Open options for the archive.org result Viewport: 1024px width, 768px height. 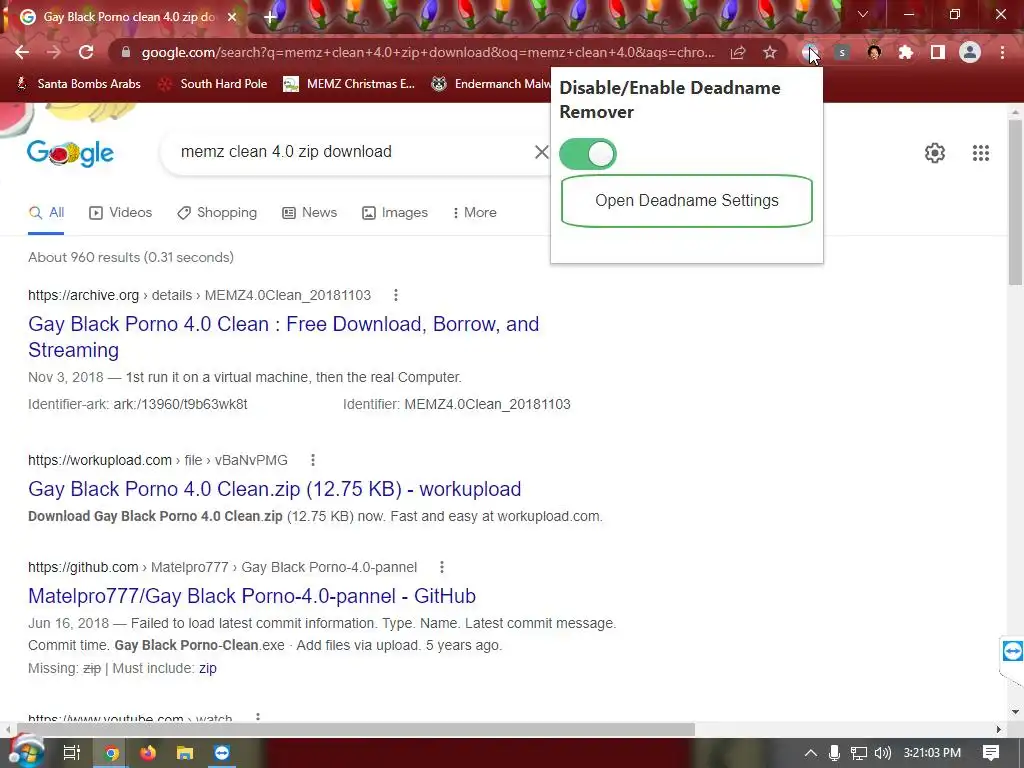[396, 295]
